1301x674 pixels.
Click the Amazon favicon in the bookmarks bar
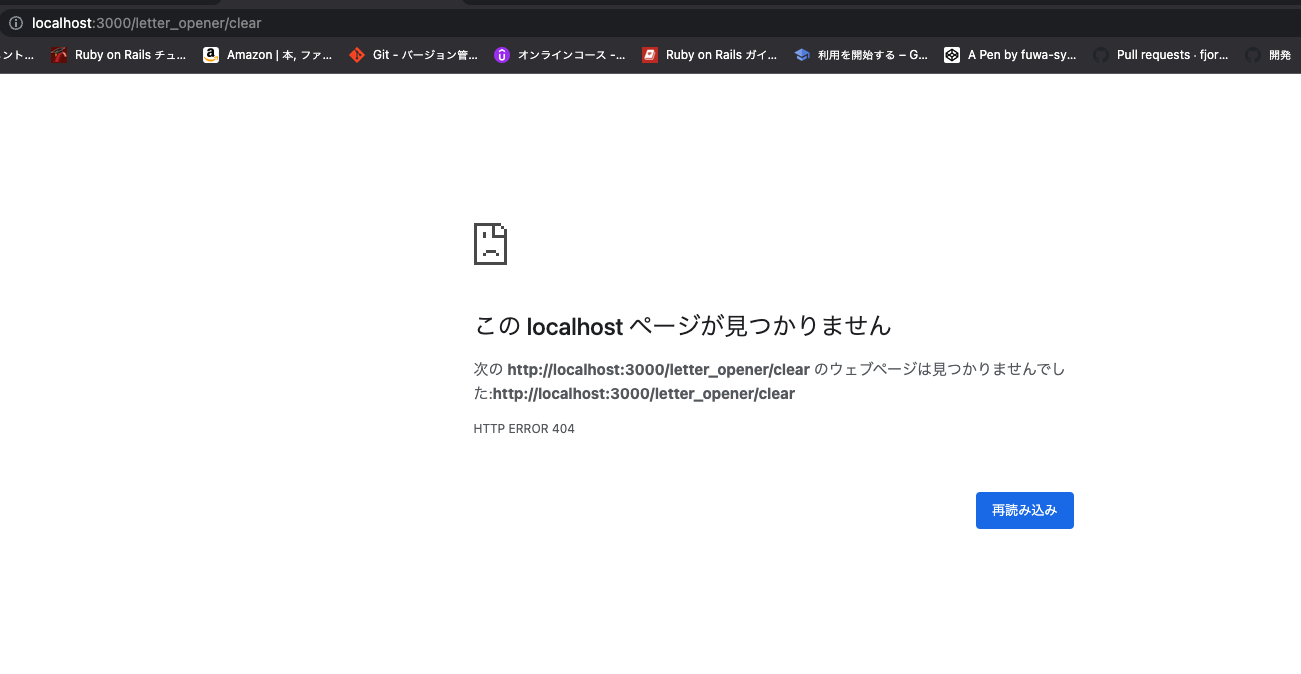click(x=210, y=55)
